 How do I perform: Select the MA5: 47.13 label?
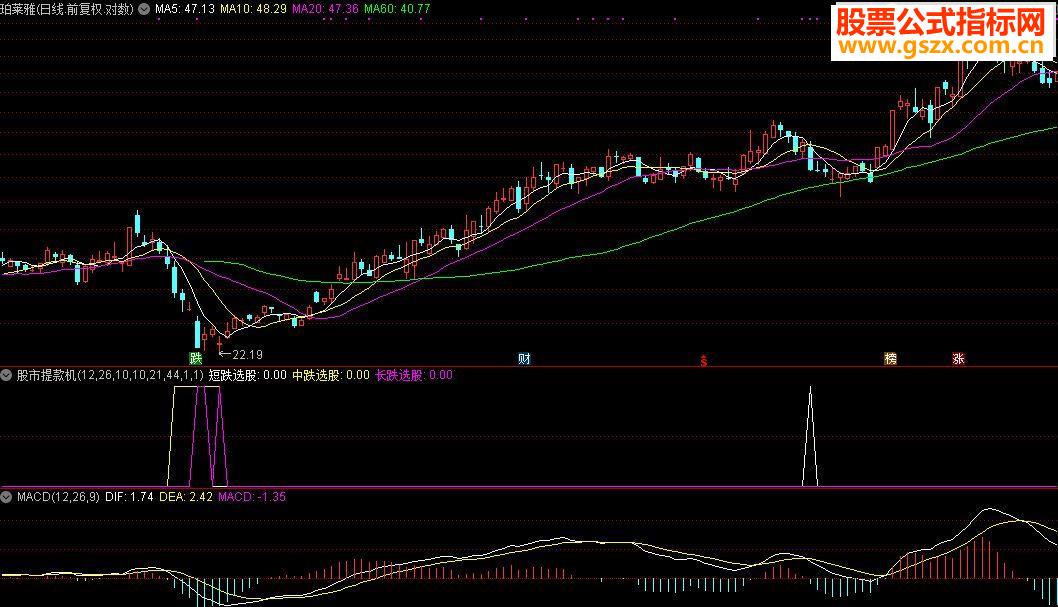coord(185,9)
